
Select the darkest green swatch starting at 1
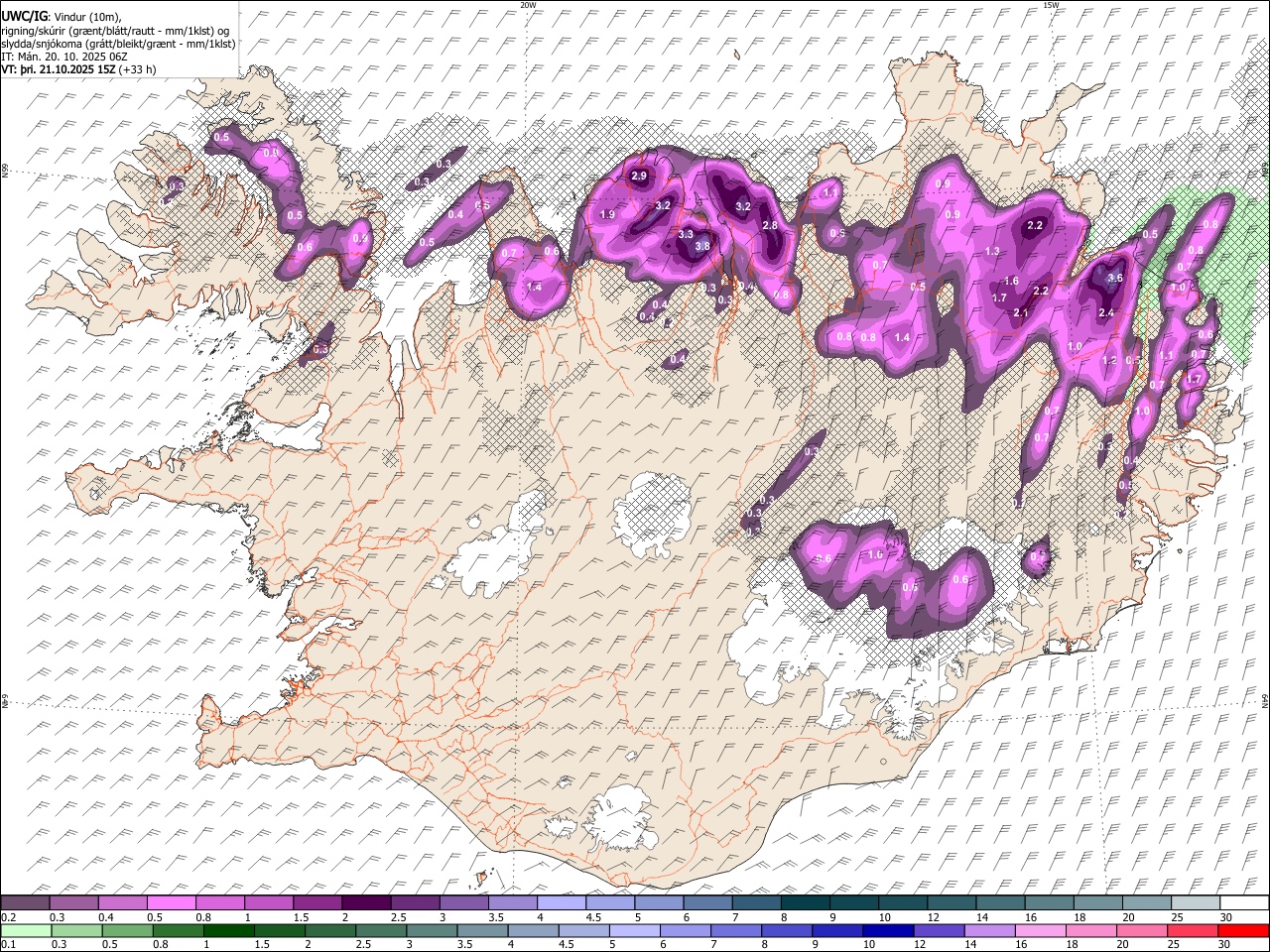tap(228, 930)
